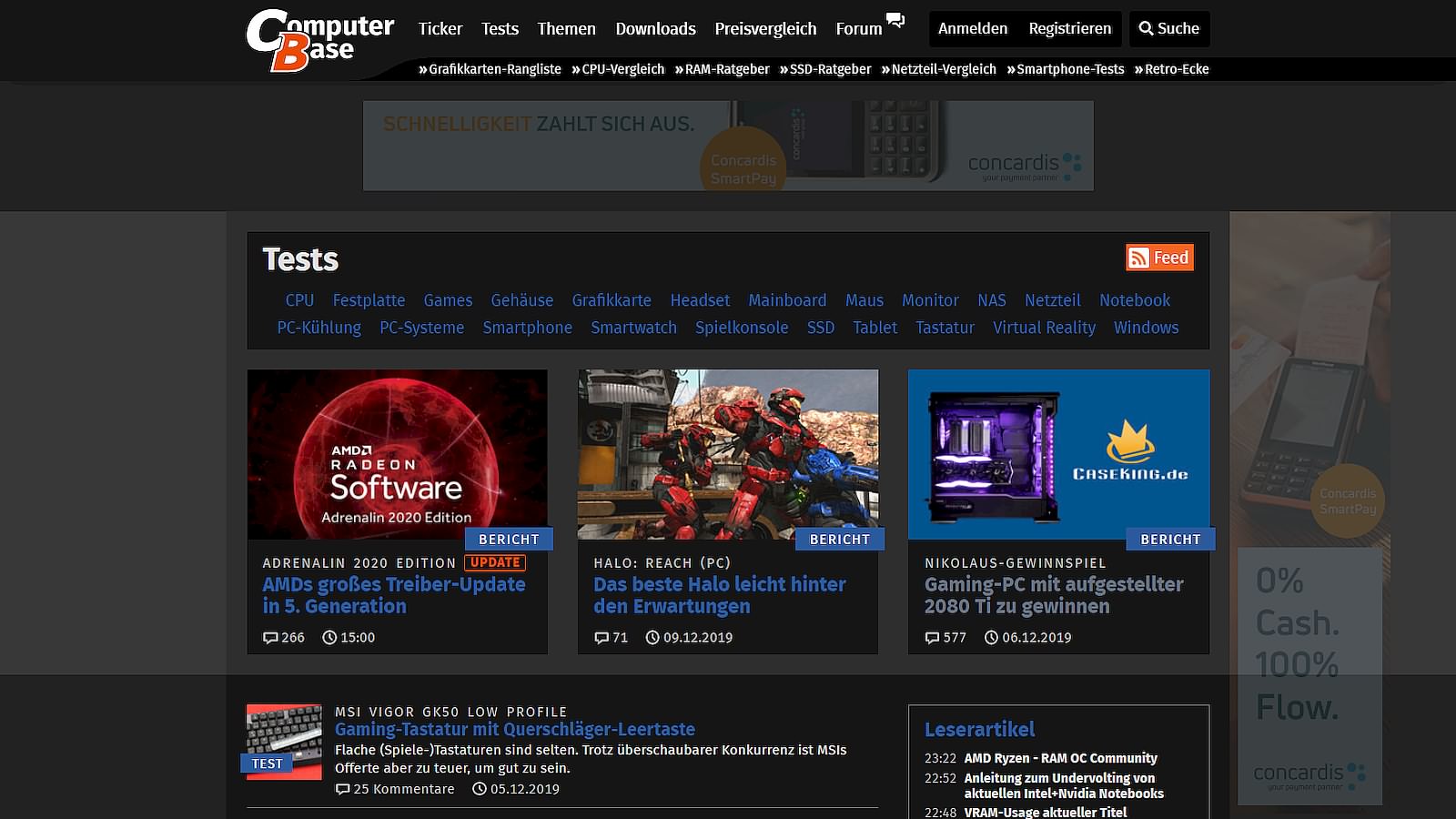Open the Suche search button

(1169, 28)
